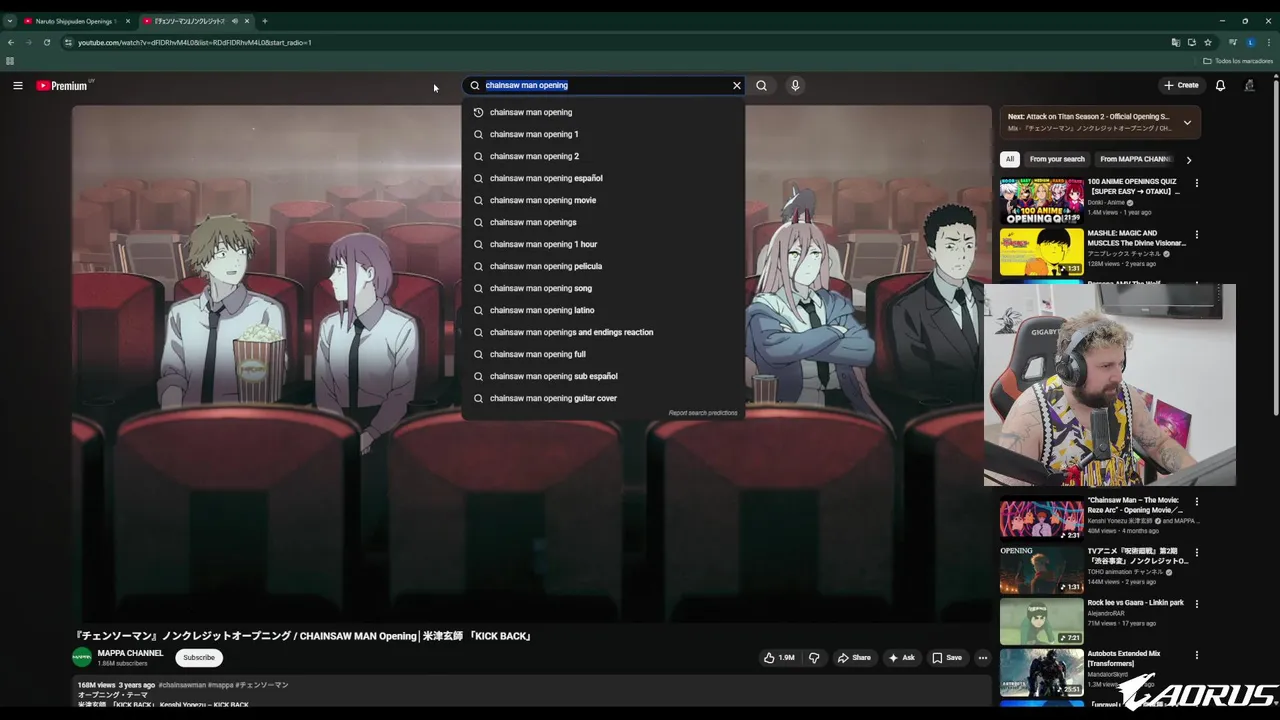Go to YouTube Premium home logo
1280x720 pixels.
[x=62, y=86]
